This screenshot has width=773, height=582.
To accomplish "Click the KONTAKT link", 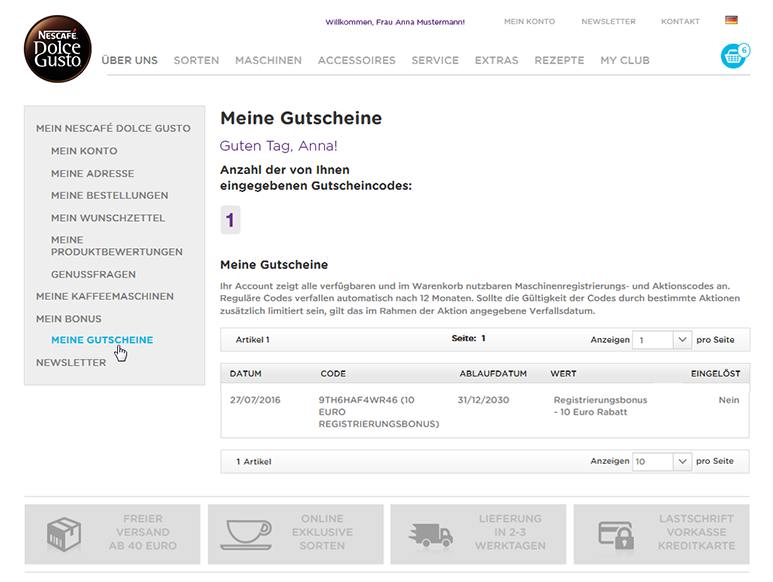I will (x=680, y=22).
